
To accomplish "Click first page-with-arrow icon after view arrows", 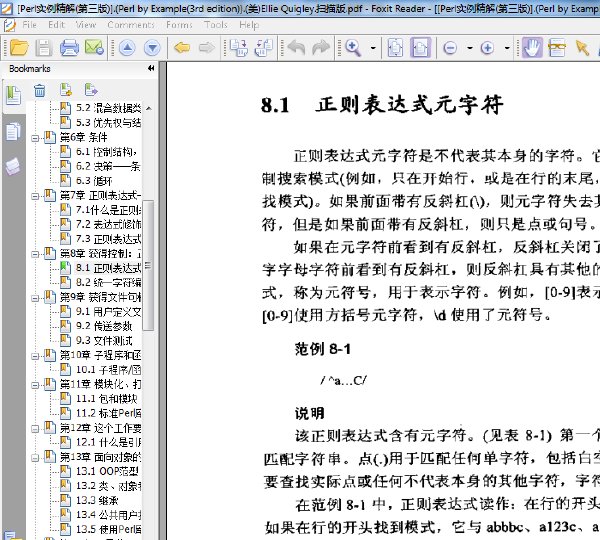I will point(239,48).
